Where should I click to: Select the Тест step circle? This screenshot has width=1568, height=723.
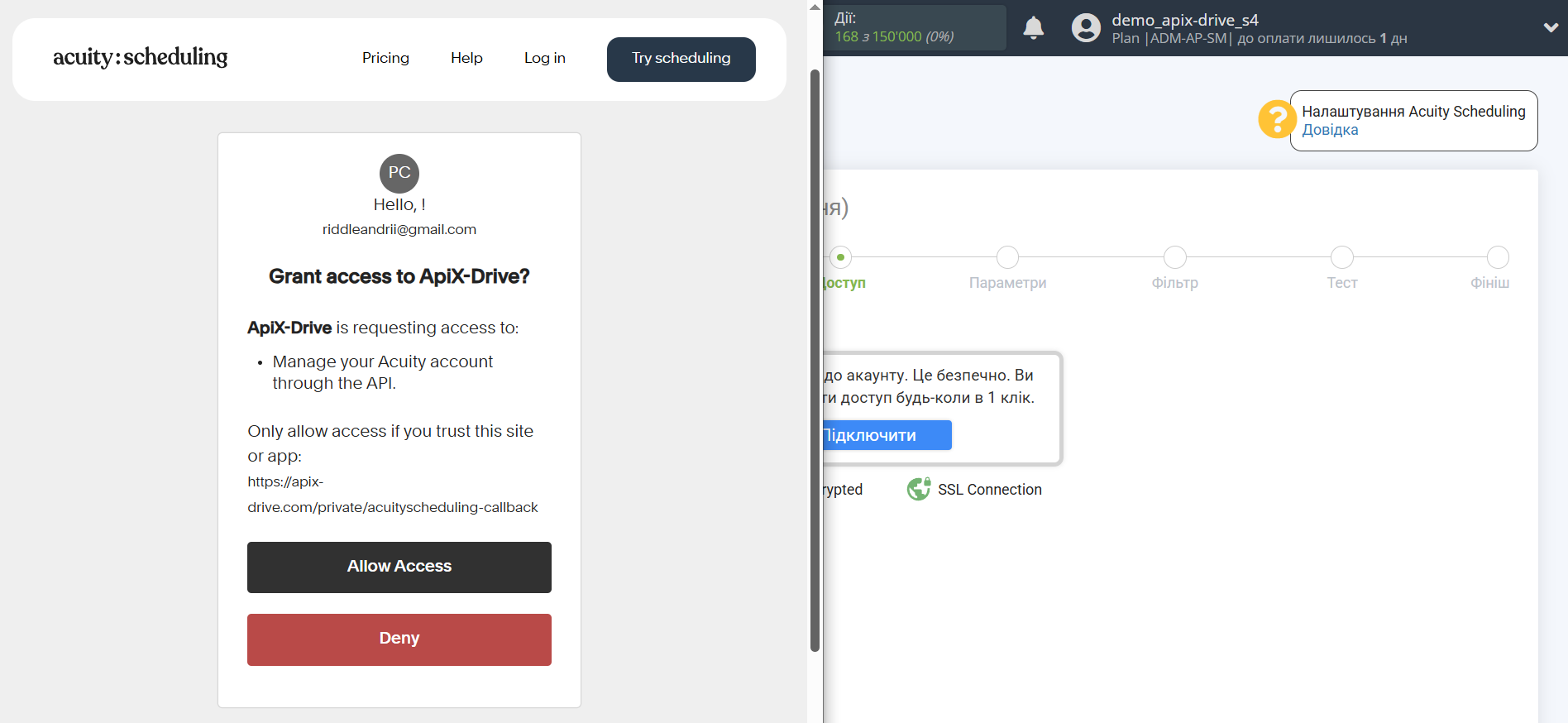[1341, 257]
